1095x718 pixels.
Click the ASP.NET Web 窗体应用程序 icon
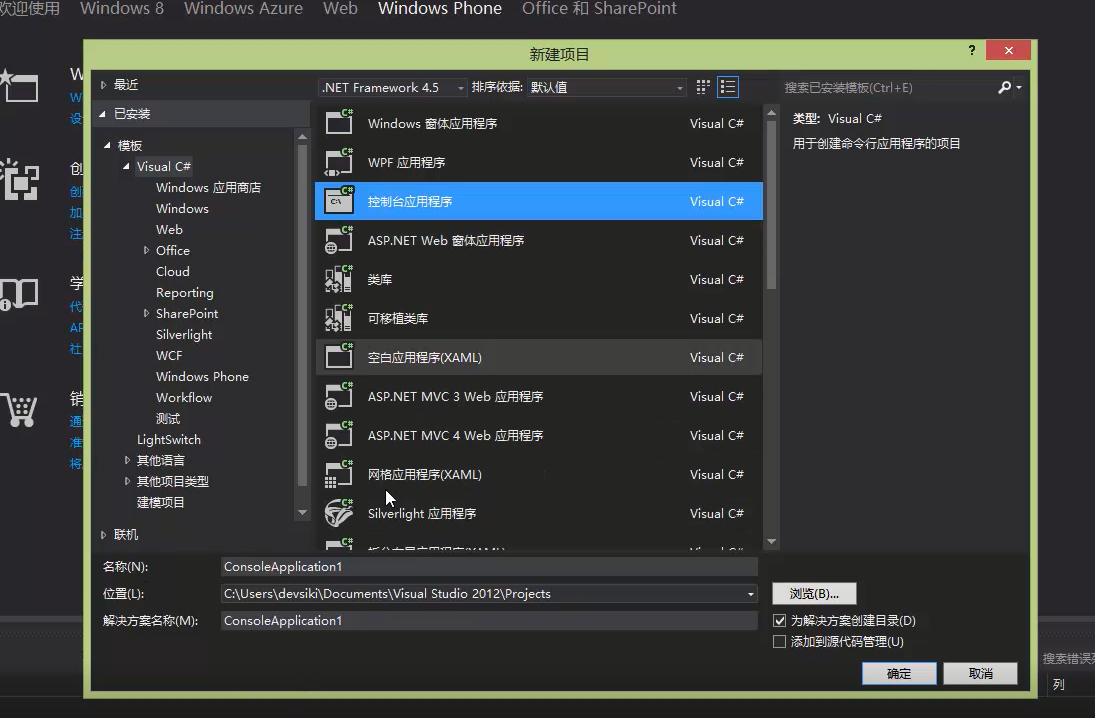coord(339,240)
